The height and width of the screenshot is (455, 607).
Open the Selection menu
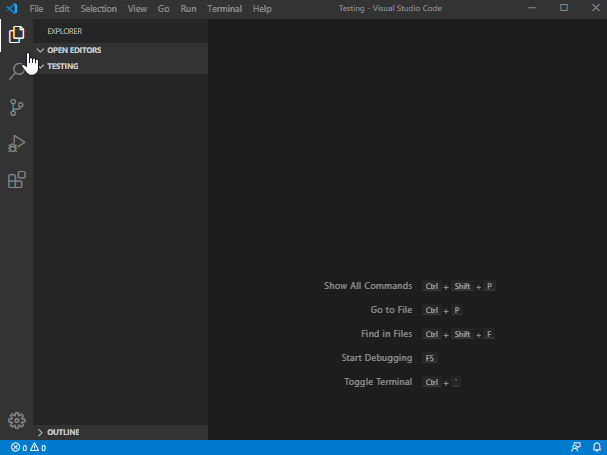click(x=99, y=9)
